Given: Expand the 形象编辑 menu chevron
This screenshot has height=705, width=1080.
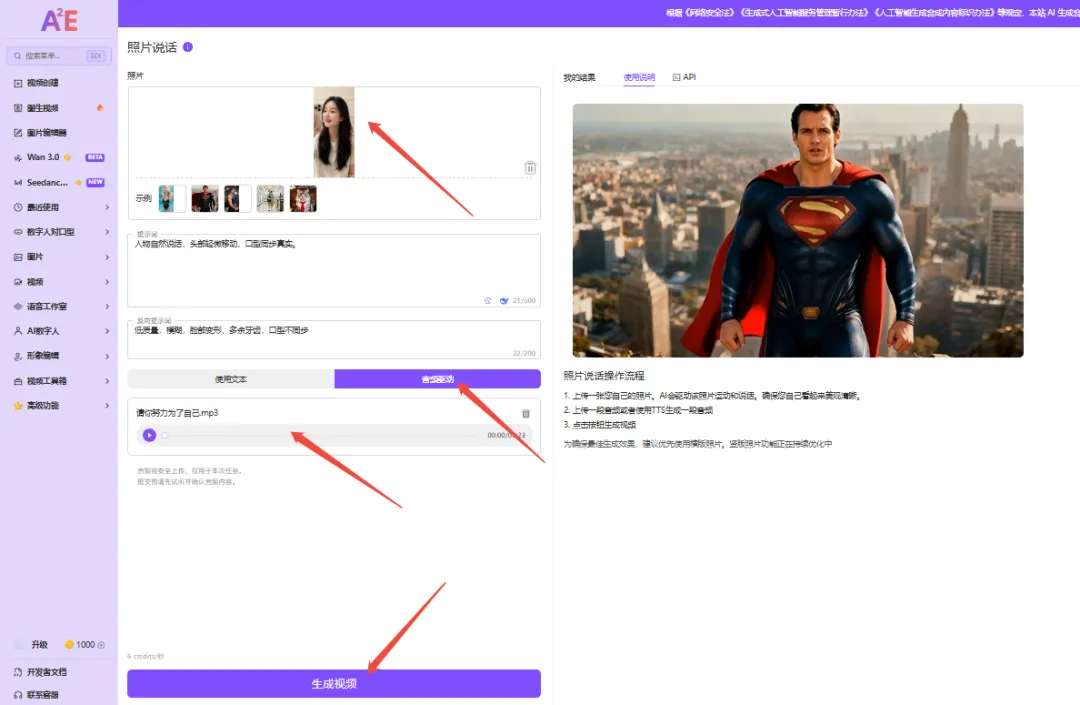Looking at the screenshot, I should [x=107, y=356].
